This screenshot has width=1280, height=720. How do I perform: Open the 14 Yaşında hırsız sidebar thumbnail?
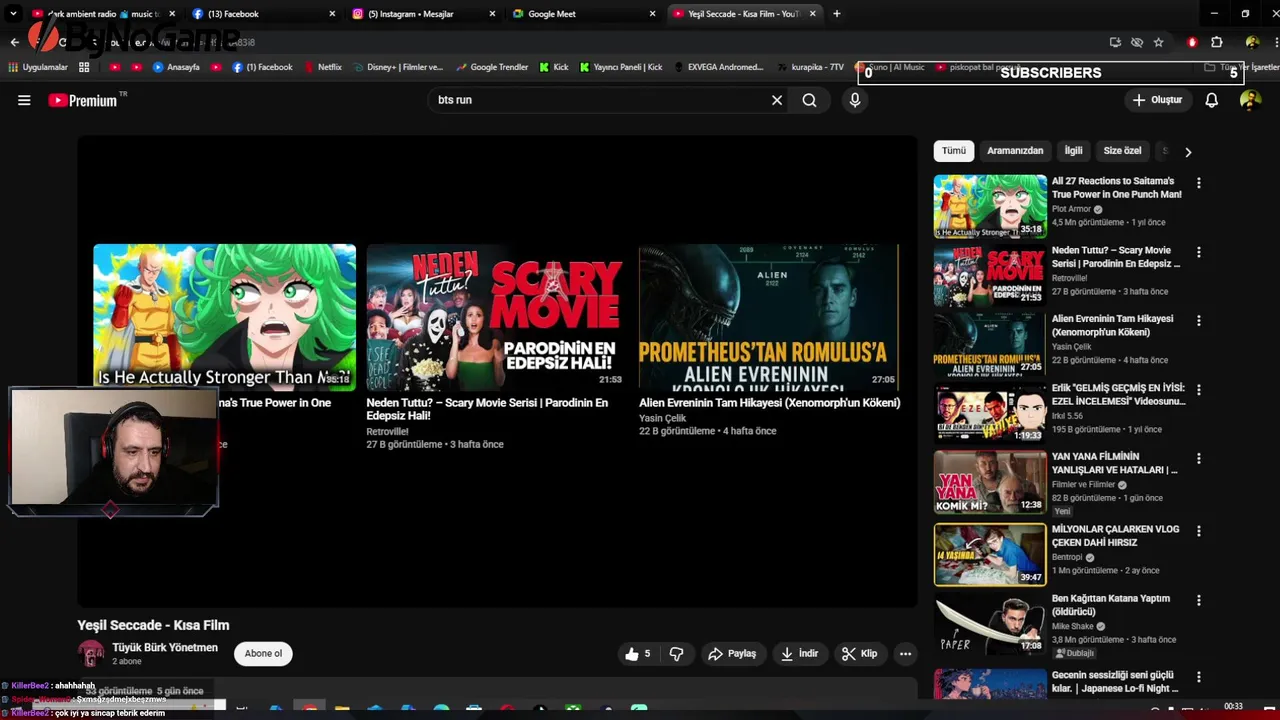point(990,554)
